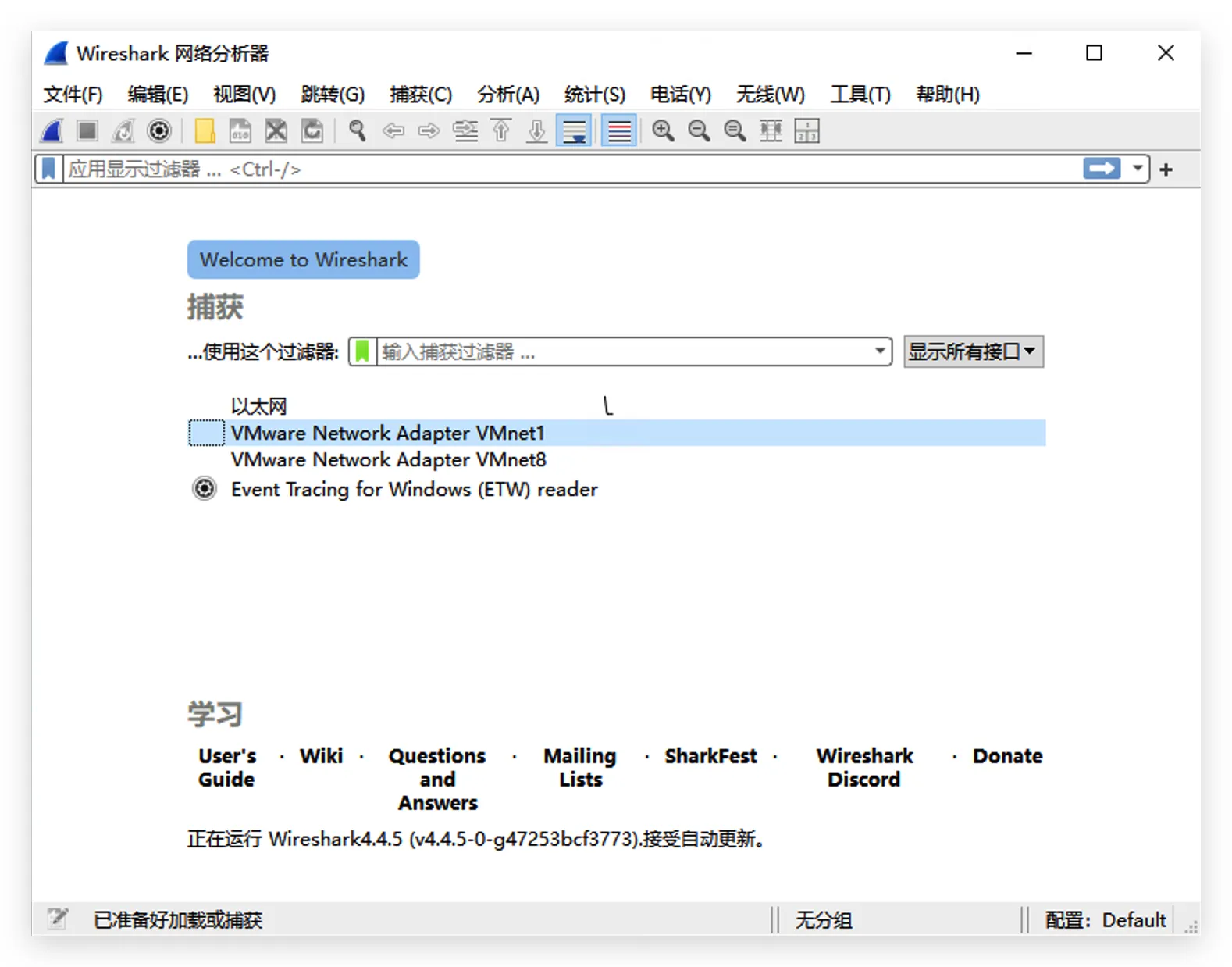Zoom out the main window text
The image size is (1232, 967).
700,130
